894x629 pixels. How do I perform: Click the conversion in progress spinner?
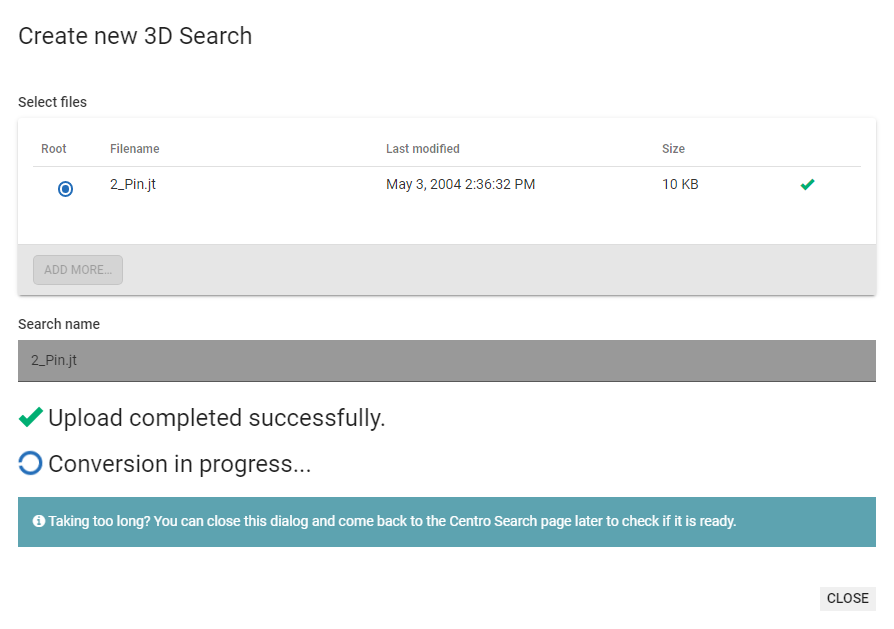[x=30, y=463]
